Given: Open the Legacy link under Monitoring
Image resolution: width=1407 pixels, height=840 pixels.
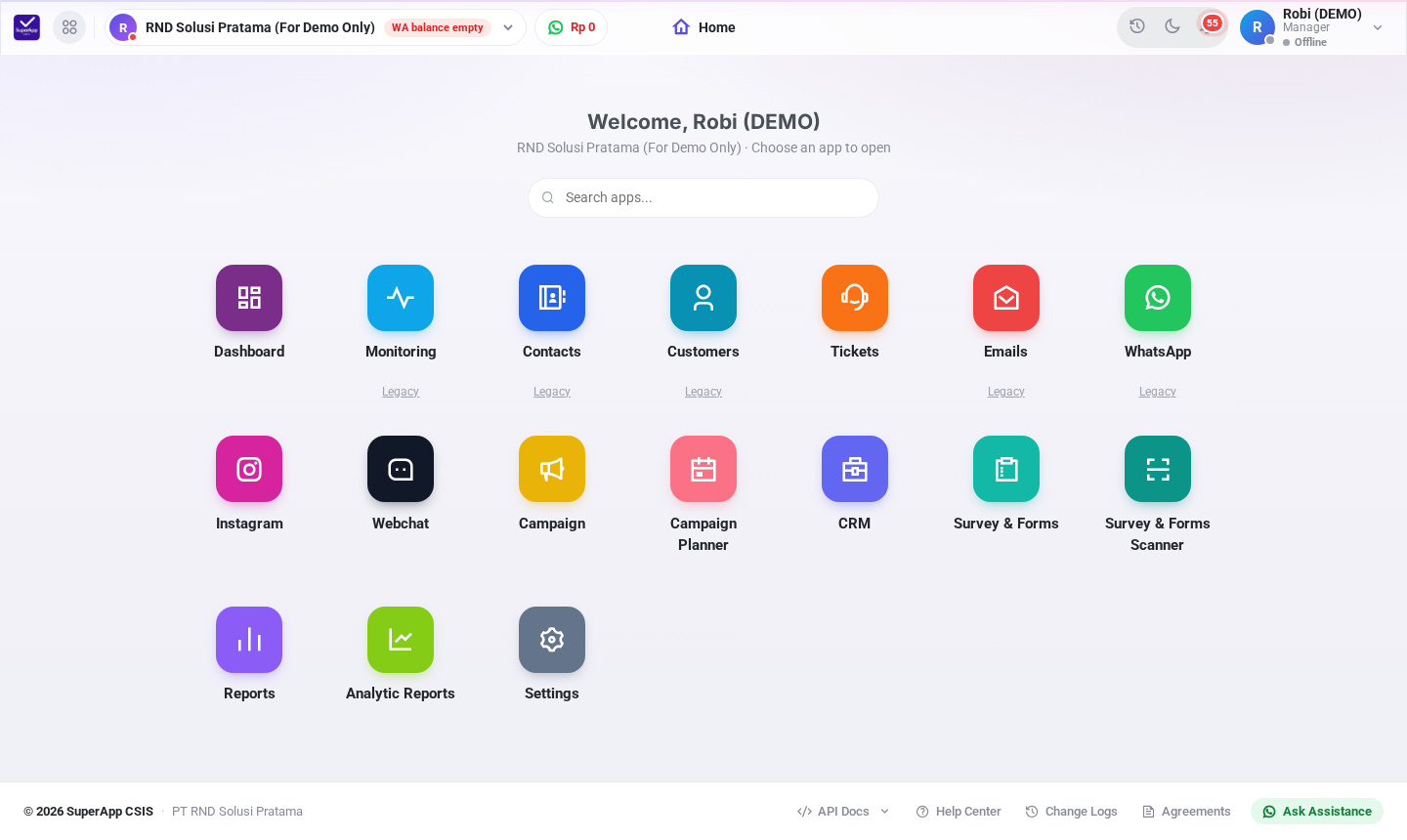Looking at the screenshot, I should pos(401,392).
